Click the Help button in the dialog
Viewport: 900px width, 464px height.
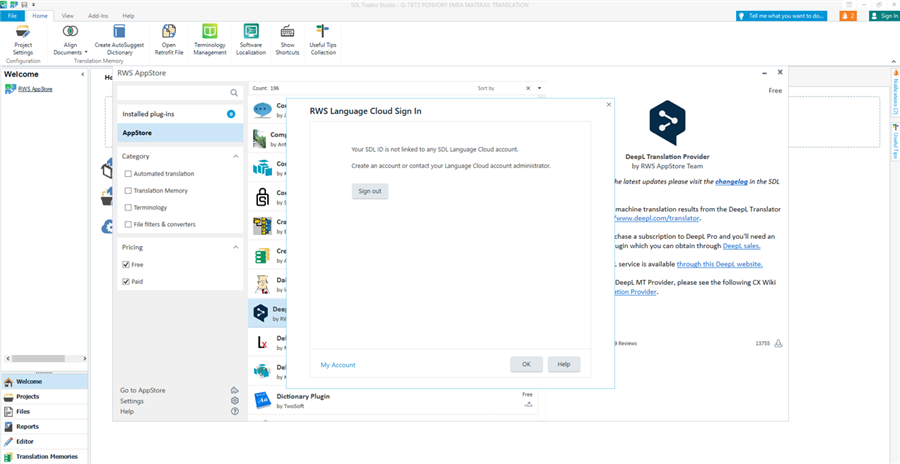tap(564, 365)
